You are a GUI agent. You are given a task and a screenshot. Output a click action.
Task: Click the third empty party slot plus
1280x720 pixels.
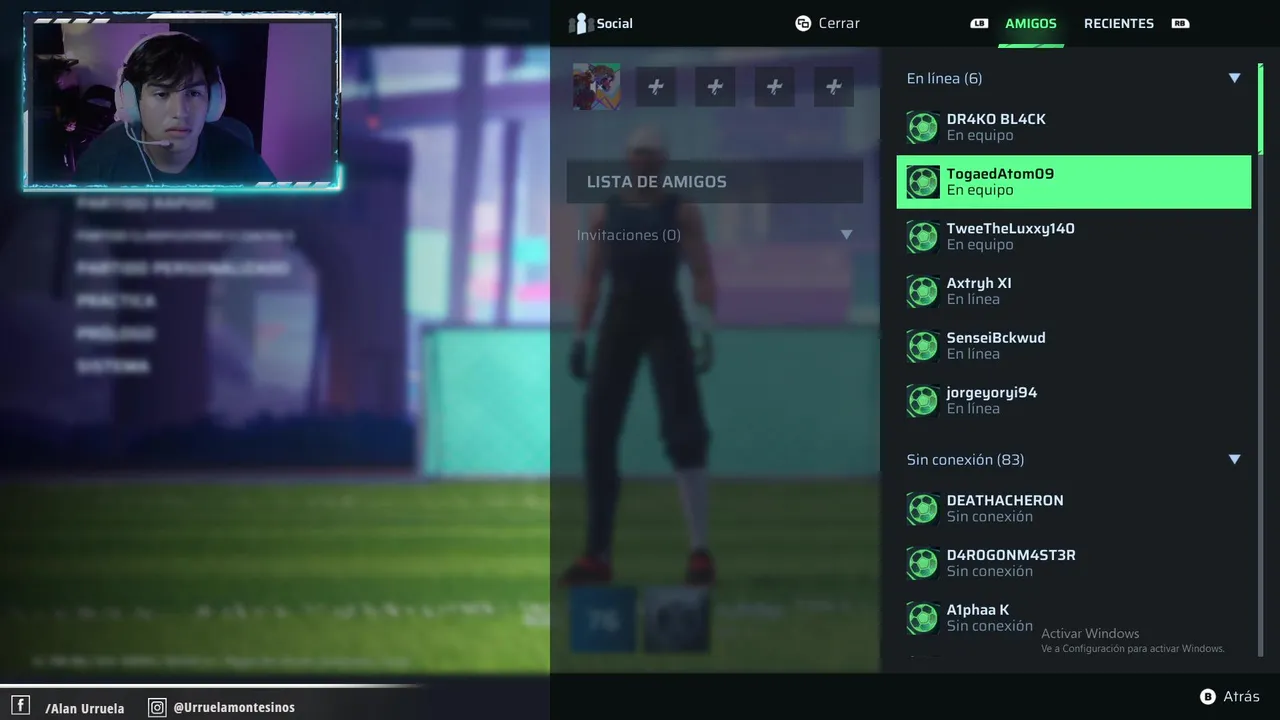tap(774, 87)
